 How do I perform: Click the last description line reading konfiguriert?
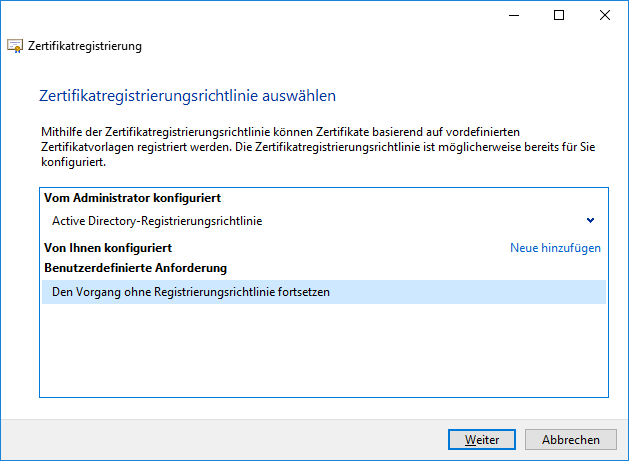pyautogui.click(x=73, y=162)
